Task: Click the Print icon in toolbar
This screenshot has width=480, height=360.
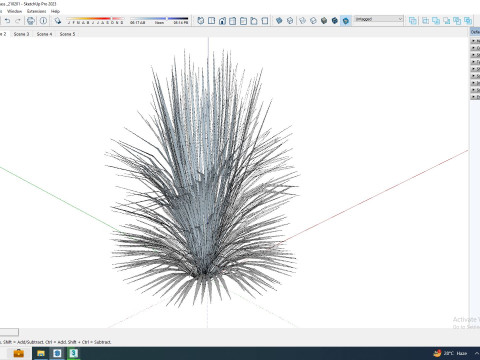Action: [x=31, y=21]
